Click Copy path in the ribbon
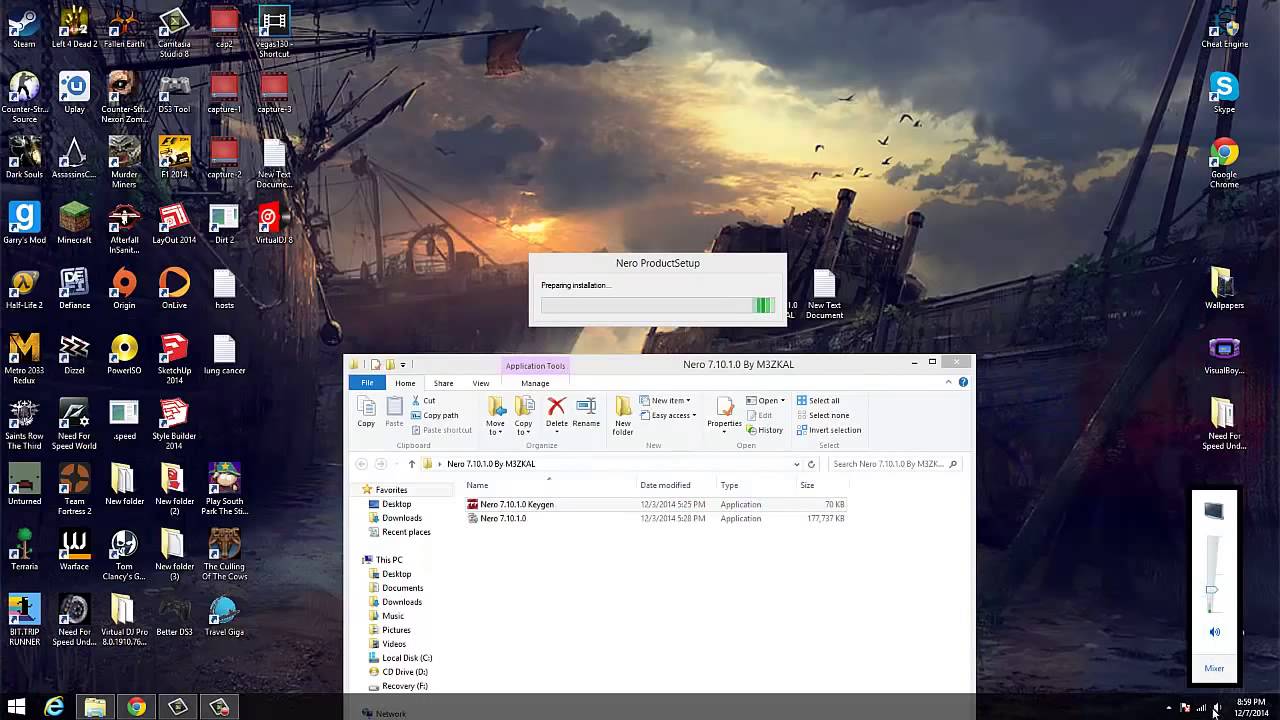 pyautogui.click(x=434, y=415)
